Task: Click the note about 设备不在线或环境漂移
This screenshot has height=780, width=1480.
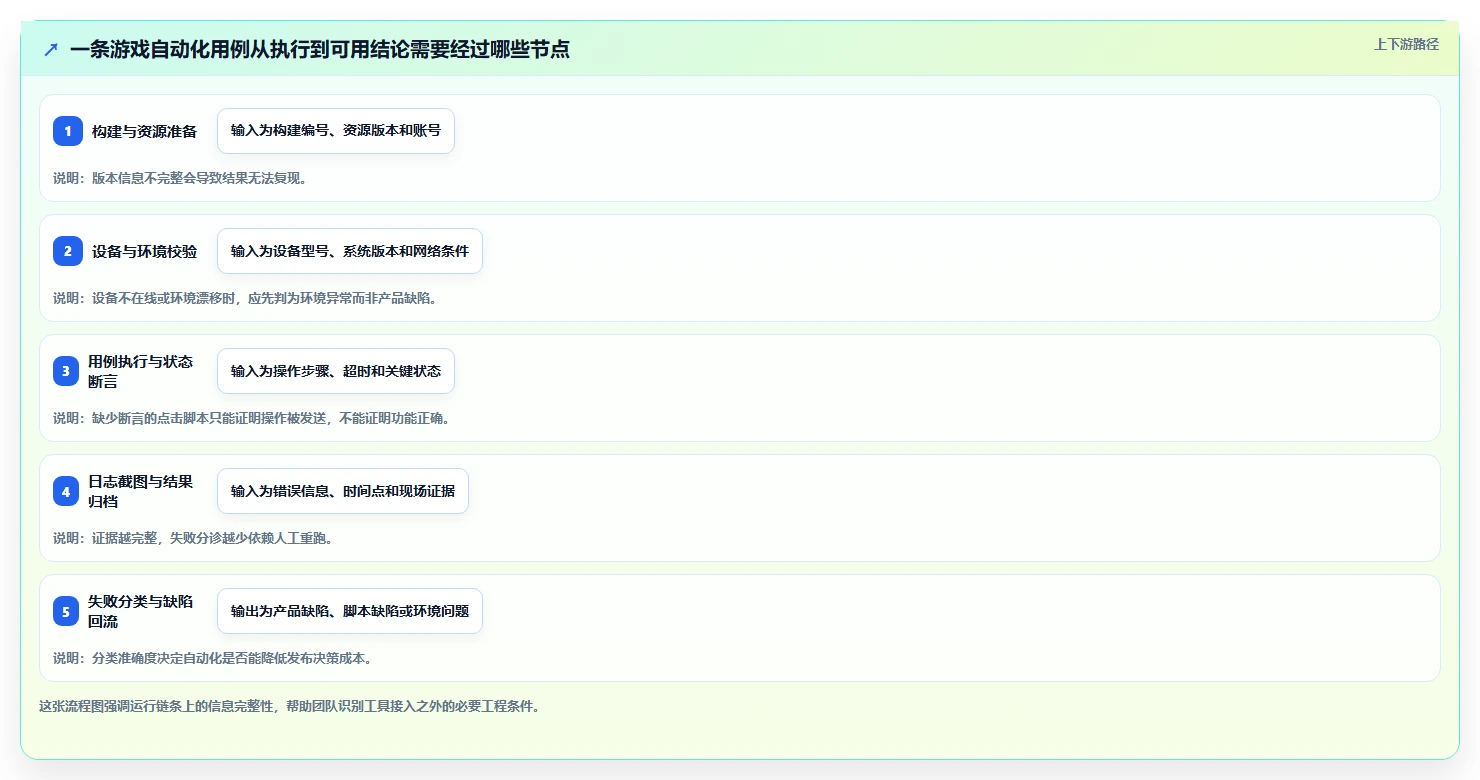Action: [245, 298]
